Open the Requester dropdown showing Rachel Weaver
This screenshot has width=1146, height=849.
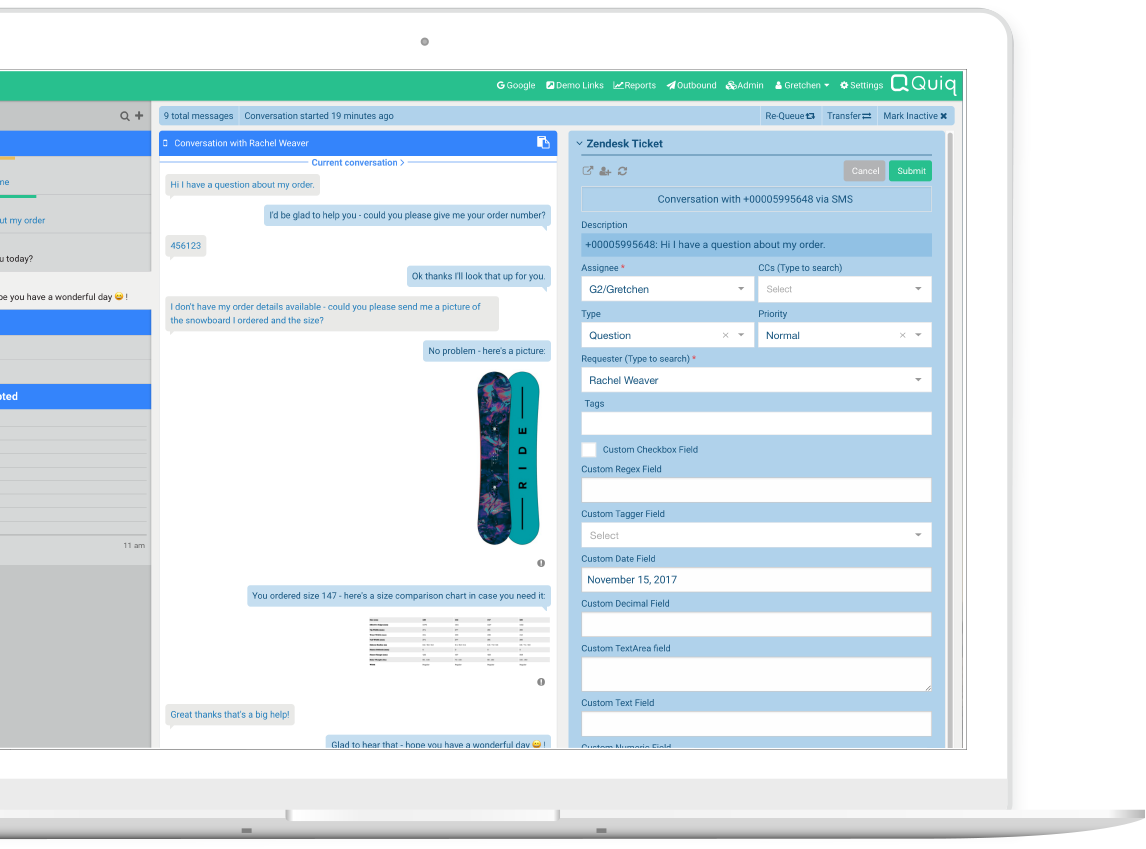(756, 380)
